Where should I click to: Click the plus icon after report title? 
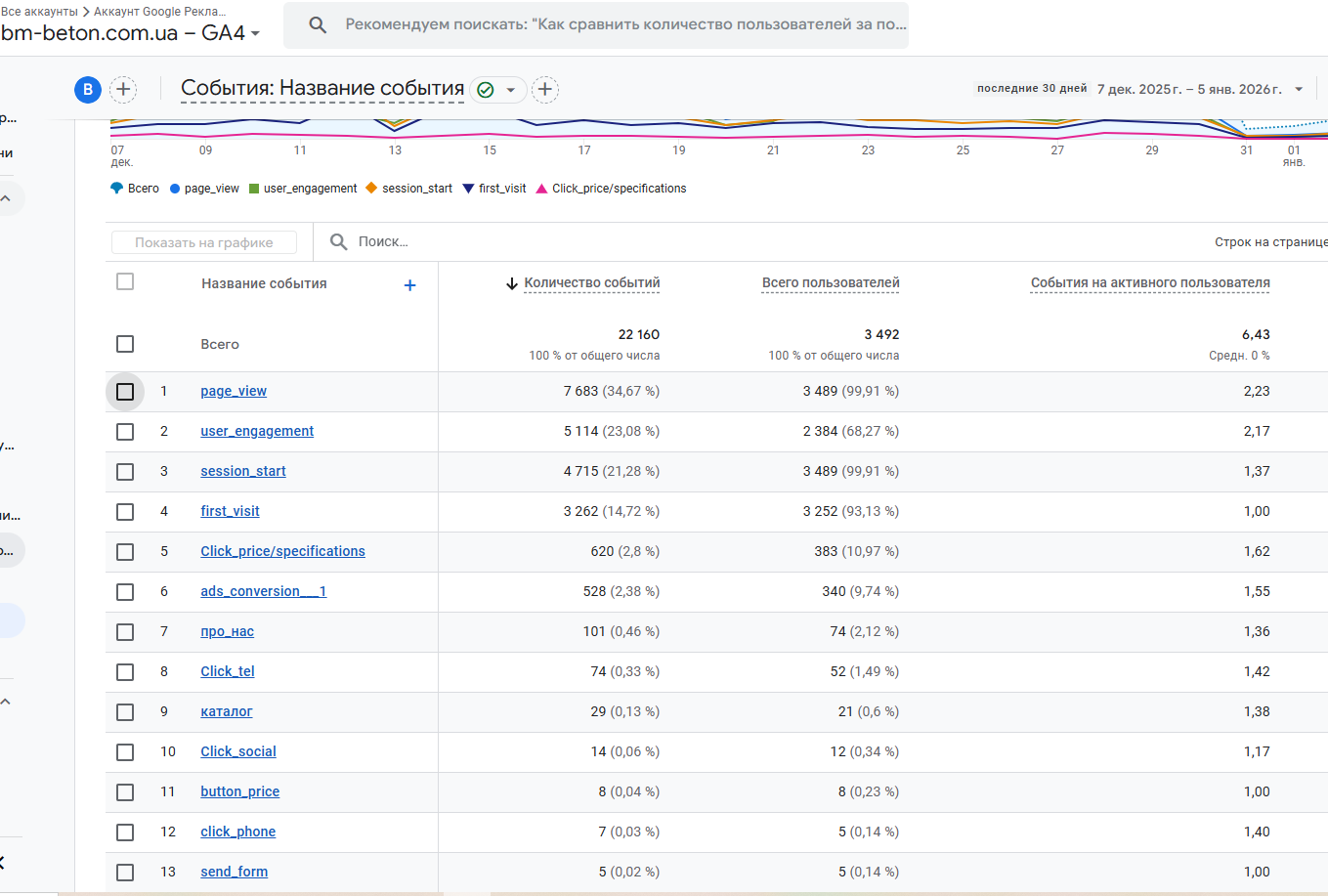pyautogui.click(x=545, y=90)
